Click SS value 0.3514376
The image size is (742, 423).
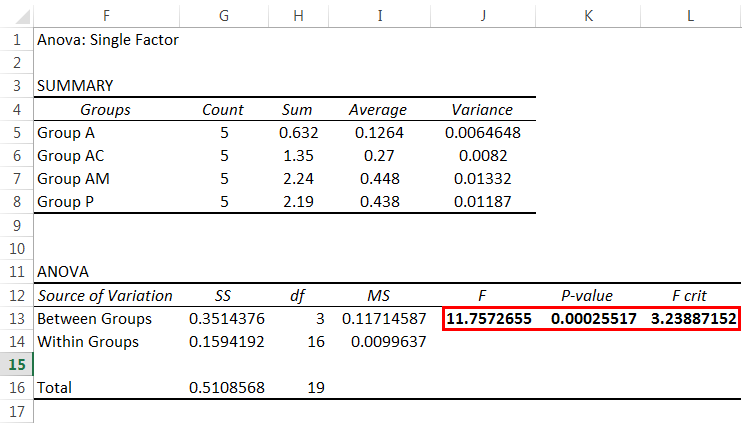pos(227,318)
